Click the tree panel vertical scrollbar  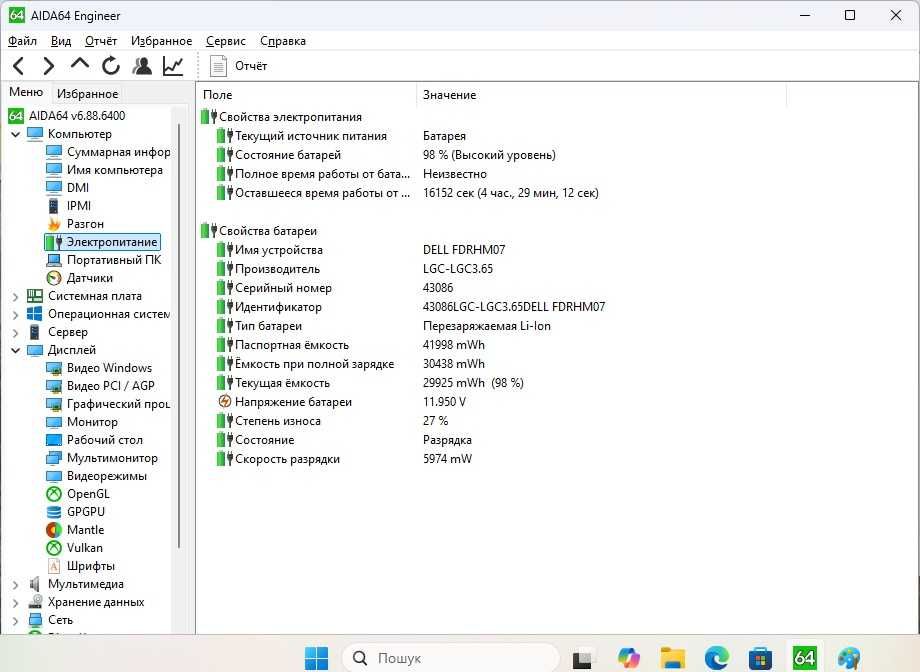tap(179, 335)
